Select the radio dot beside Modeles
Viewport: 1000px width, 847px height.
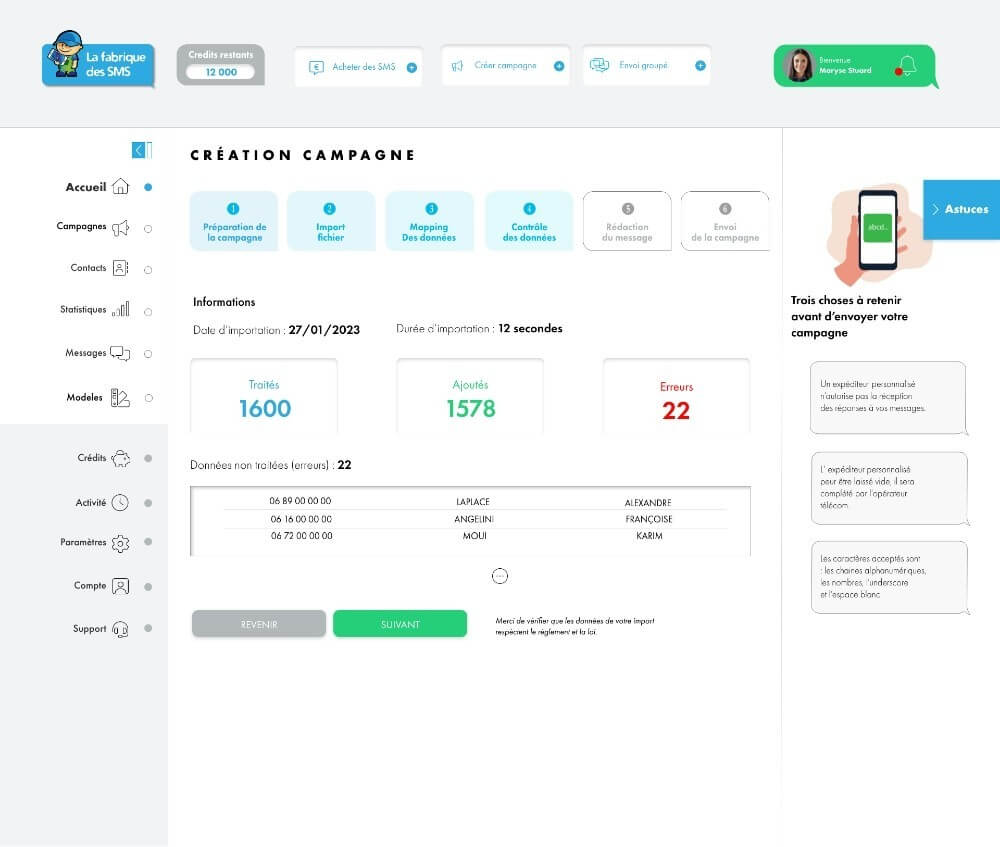(148, 397)
